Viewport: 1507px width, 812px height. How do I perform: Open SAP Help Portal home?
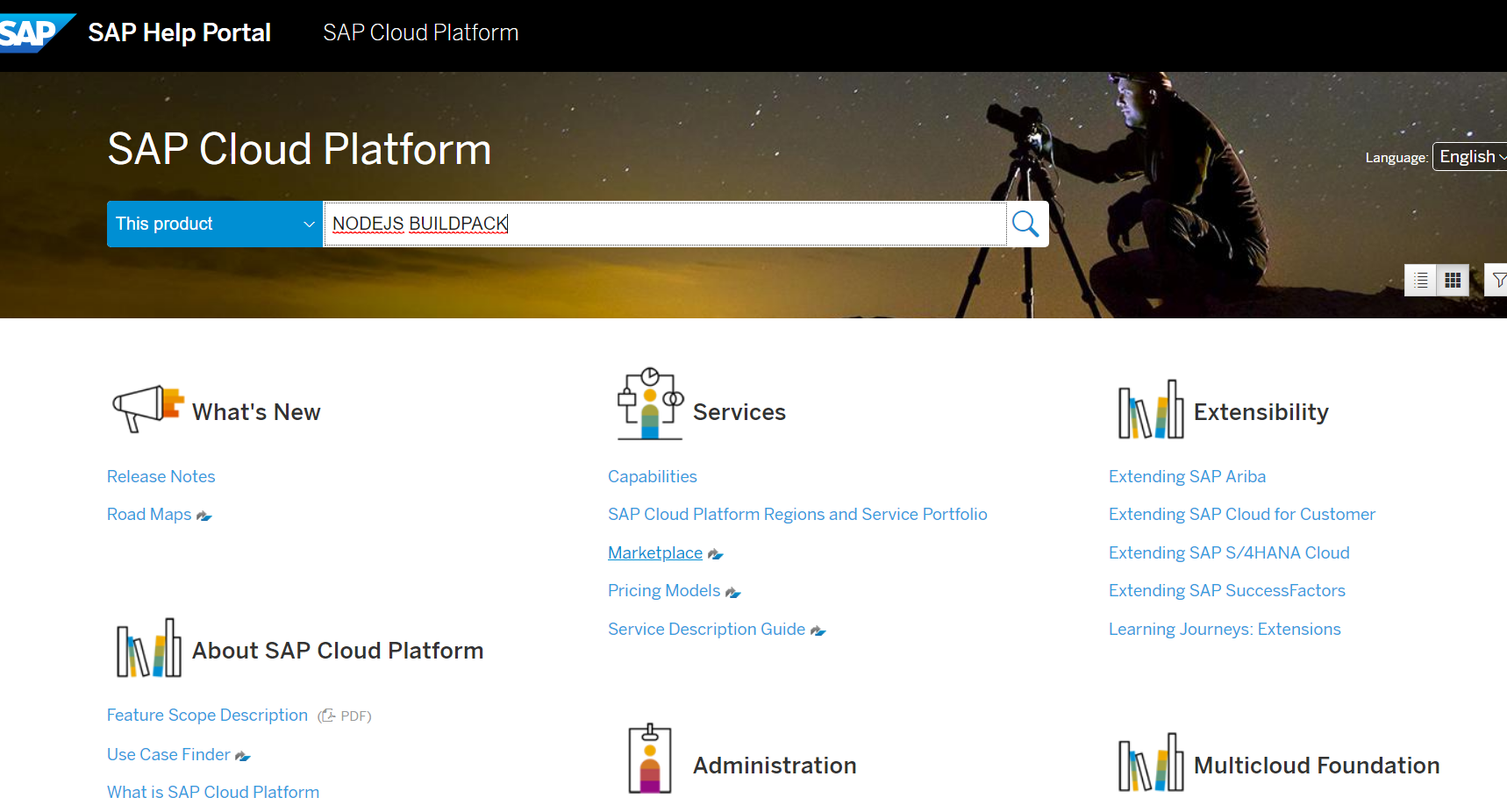click(179, 33)
